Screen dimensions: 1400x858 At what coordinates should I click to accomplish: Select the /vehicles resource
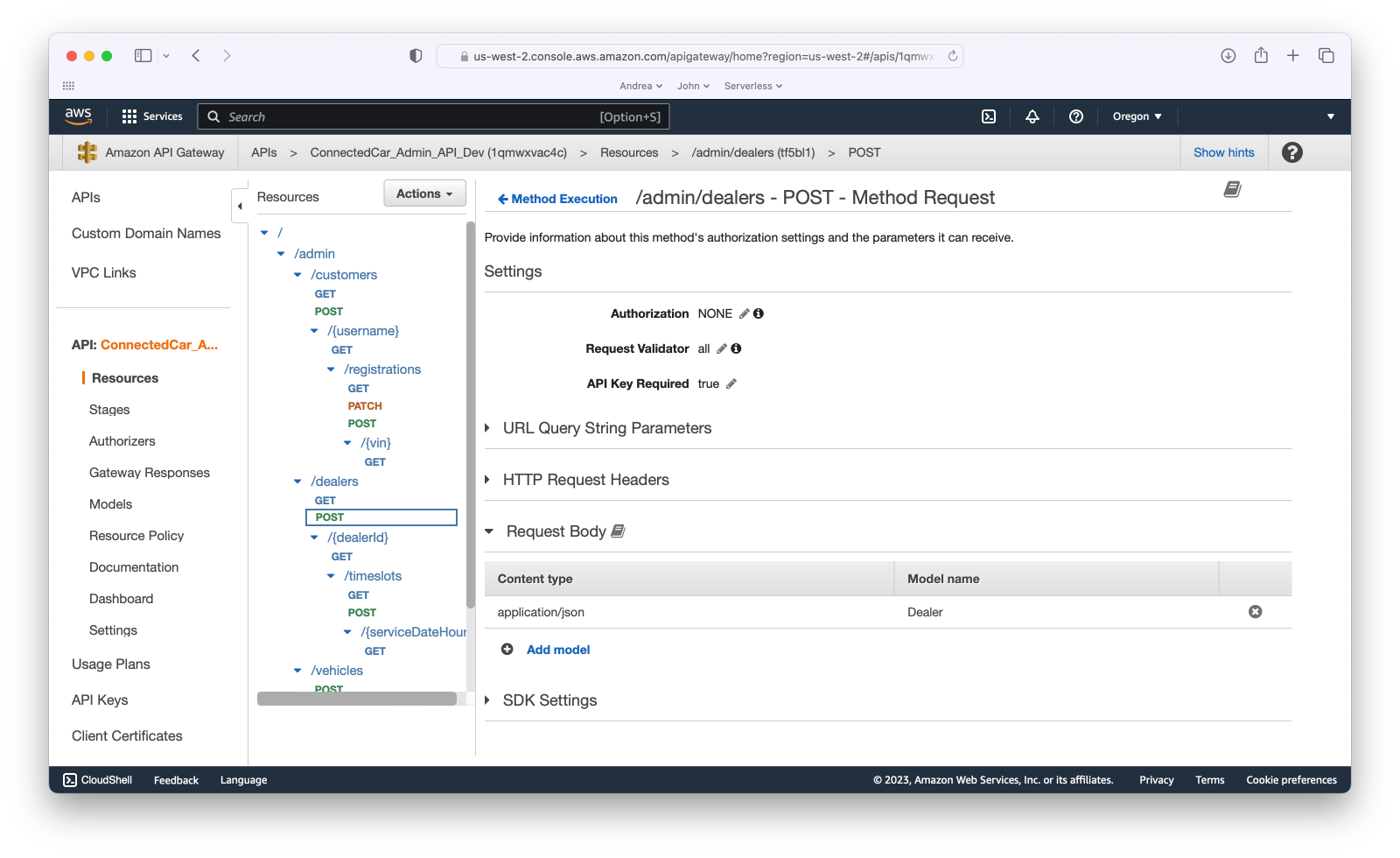(337, 671)
